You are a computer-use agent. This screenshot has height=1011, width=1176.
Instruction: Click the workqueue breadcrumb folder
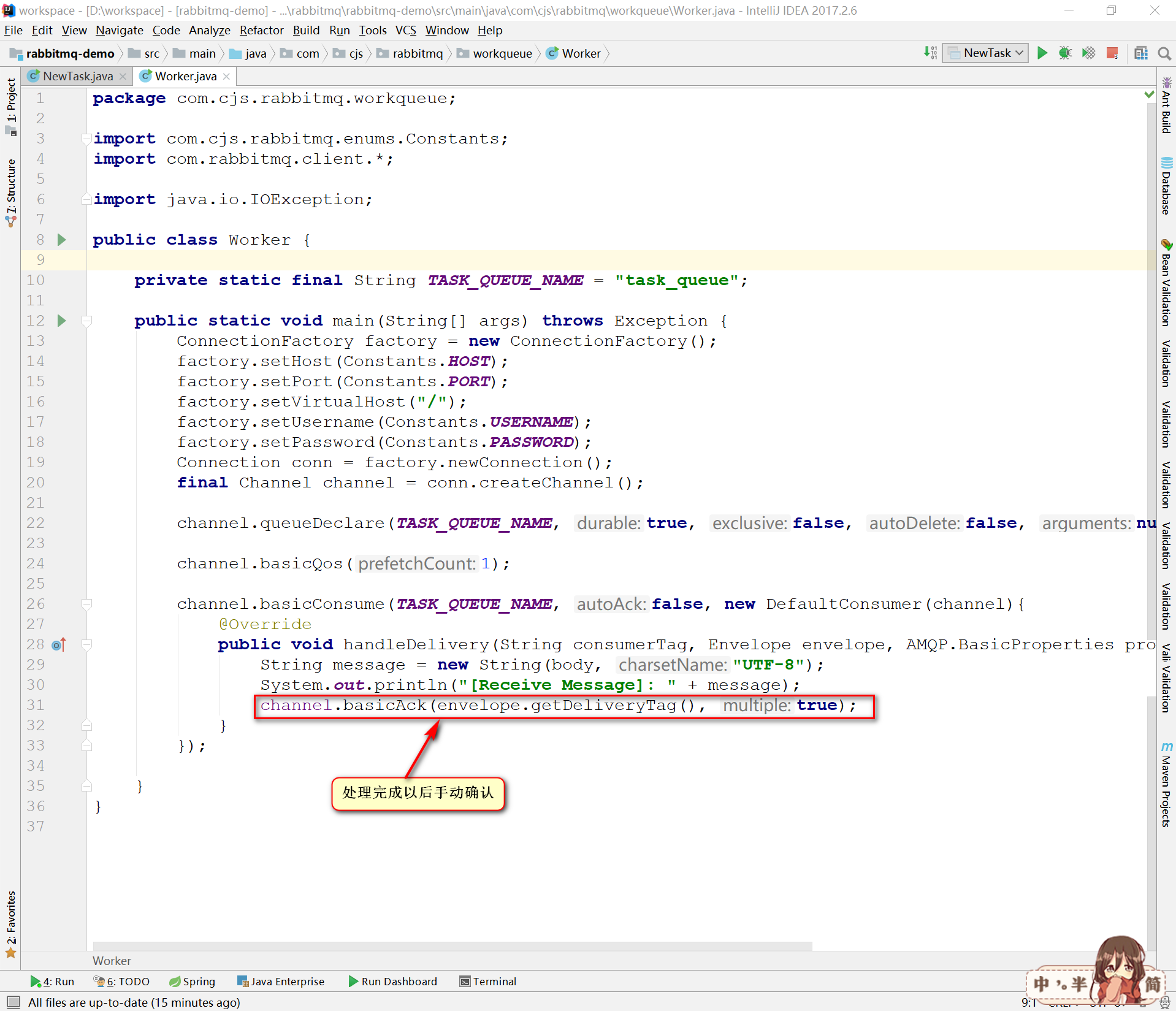[x=494, y=53]
